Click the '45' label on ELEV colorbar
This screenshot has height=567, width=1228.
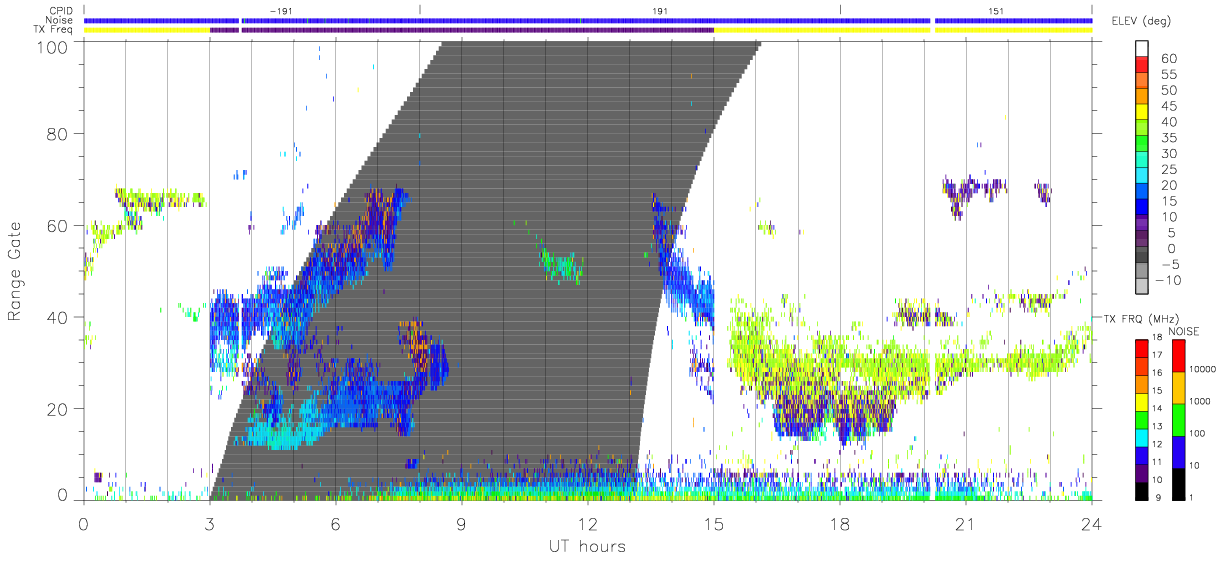(x=1168, y=106)
